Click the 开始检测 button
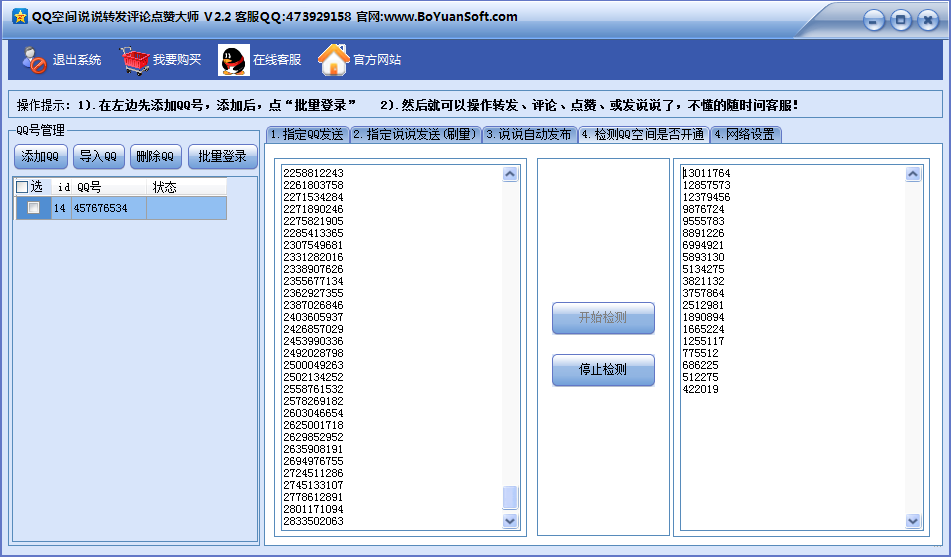Viewport: 951px width, 557px height. pyautogui.click(x=603, y=317)
